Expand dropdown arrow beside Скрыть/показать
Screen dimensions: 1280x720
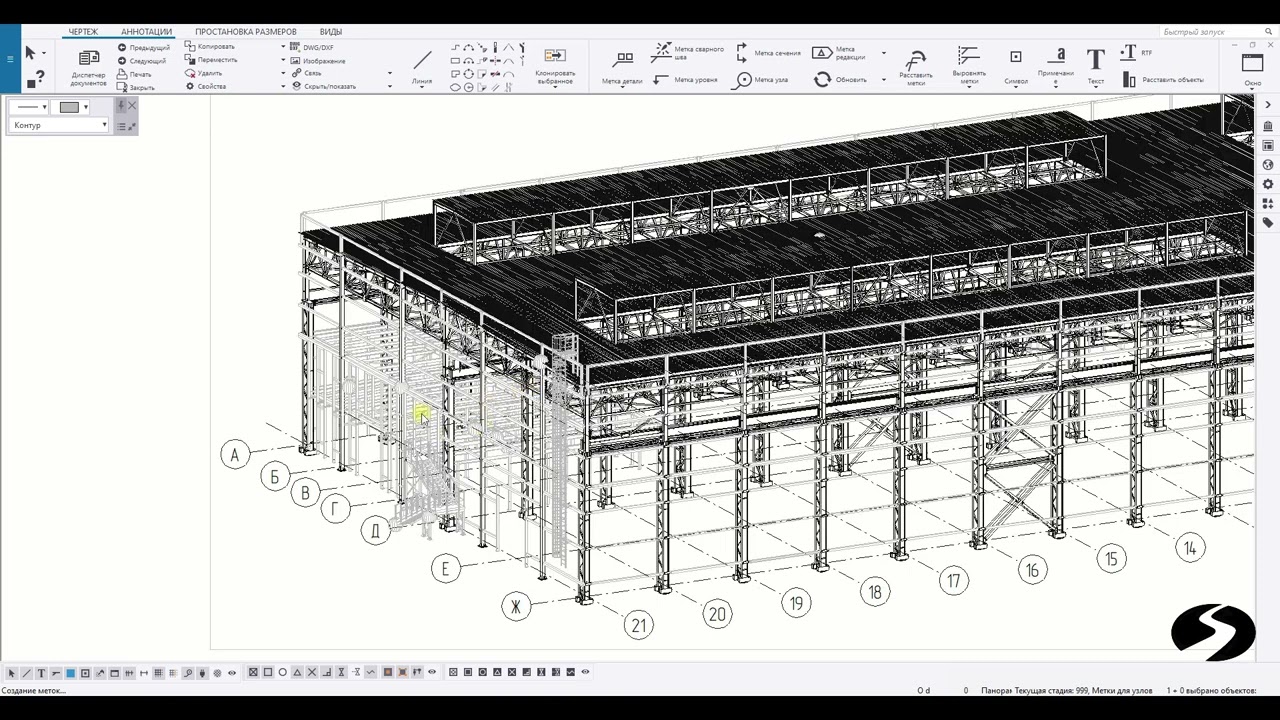[389, 87]
